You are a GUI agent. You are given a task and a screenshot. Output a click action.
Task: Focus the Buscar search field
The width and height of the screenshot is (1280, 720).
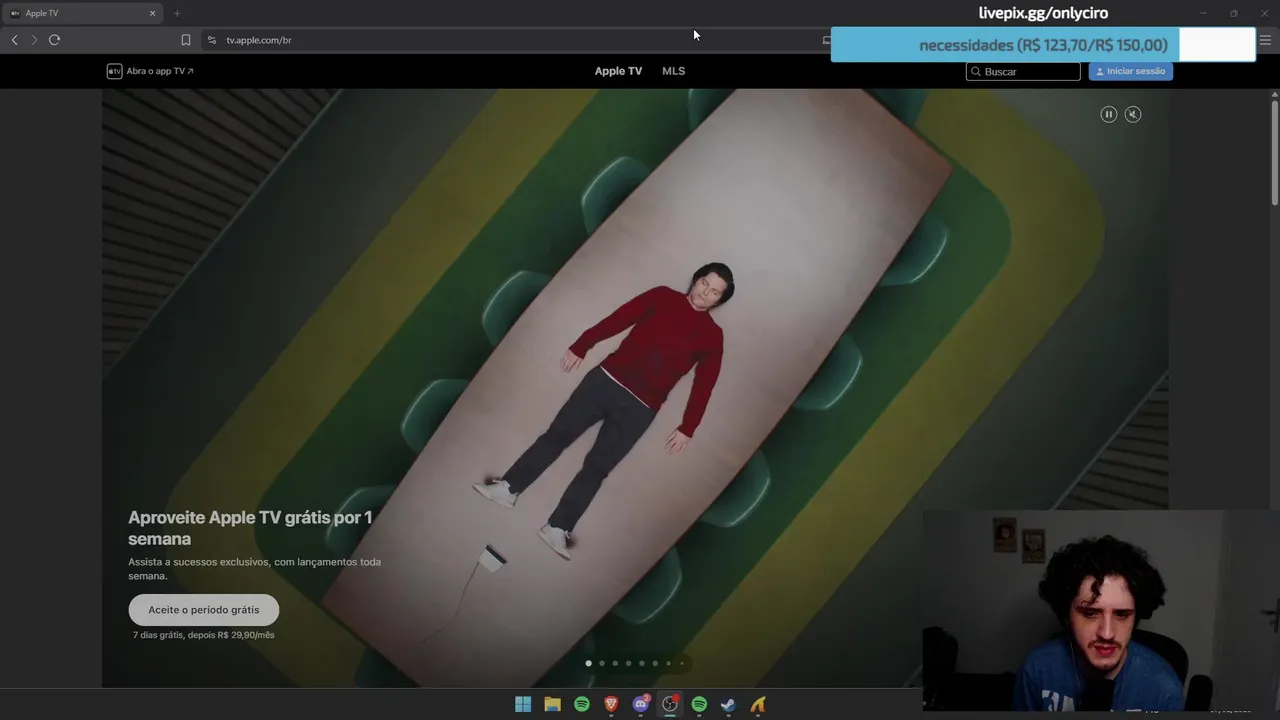1023,72
